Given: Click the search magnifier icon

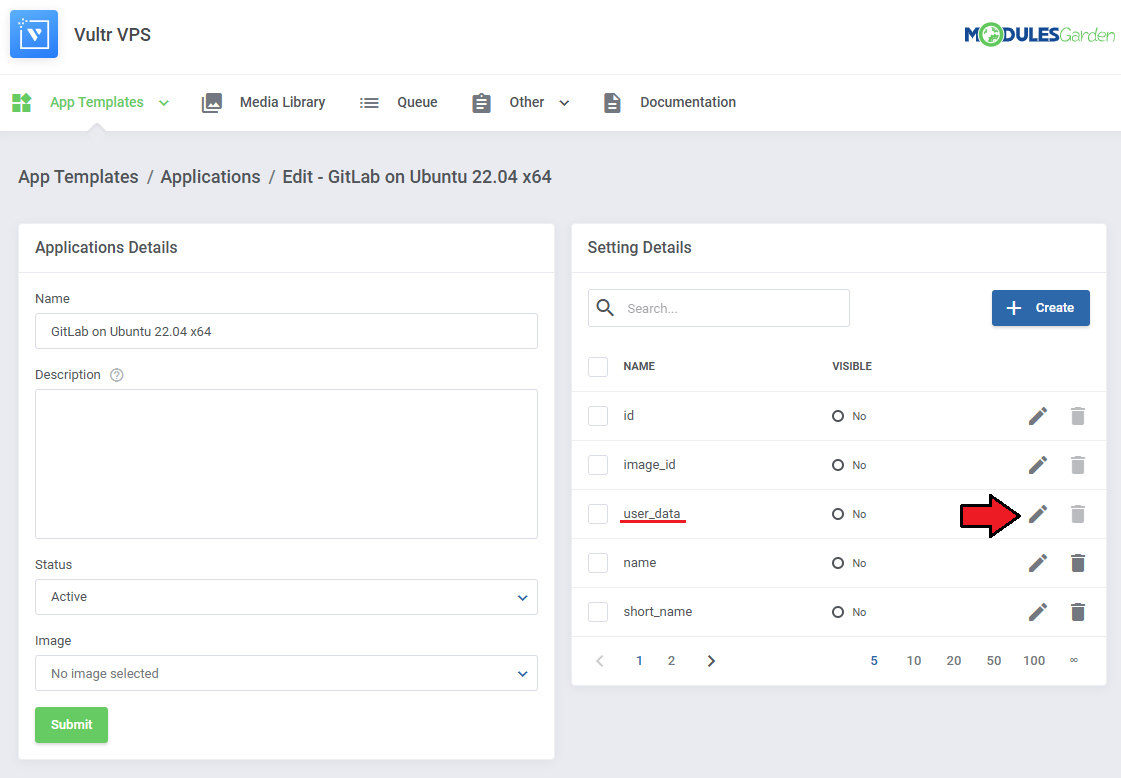Looking at the screenshot, I should tap(606, 307).
